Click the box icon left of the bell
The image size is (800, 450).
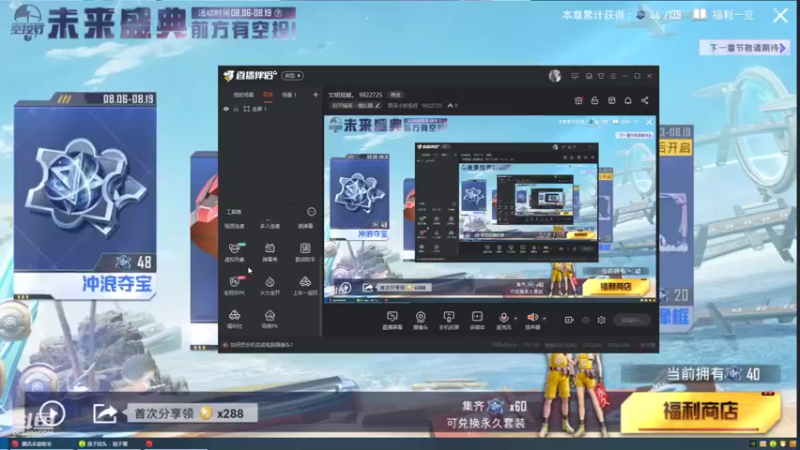pos(612,101)
